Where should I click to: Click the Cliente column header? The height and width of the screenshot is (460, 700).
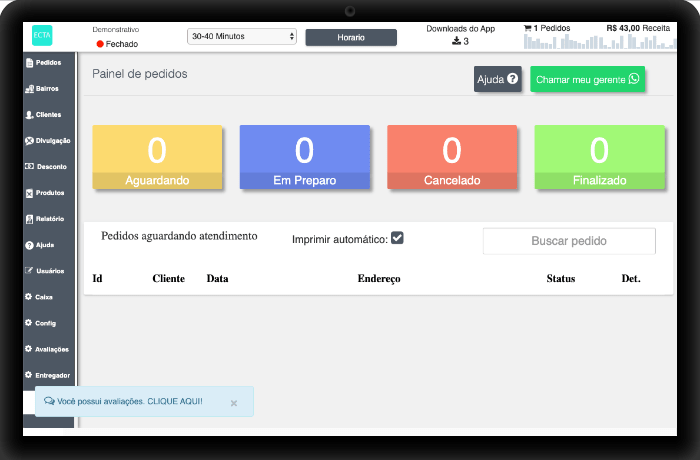(168, 278)
